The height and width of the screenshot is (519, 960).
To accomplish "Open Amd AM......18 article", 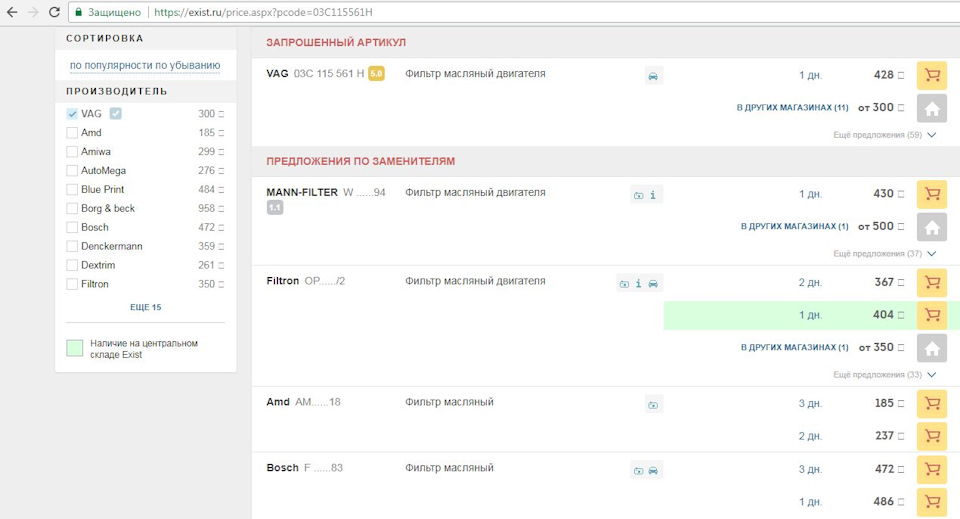I will tap(303, 403).
